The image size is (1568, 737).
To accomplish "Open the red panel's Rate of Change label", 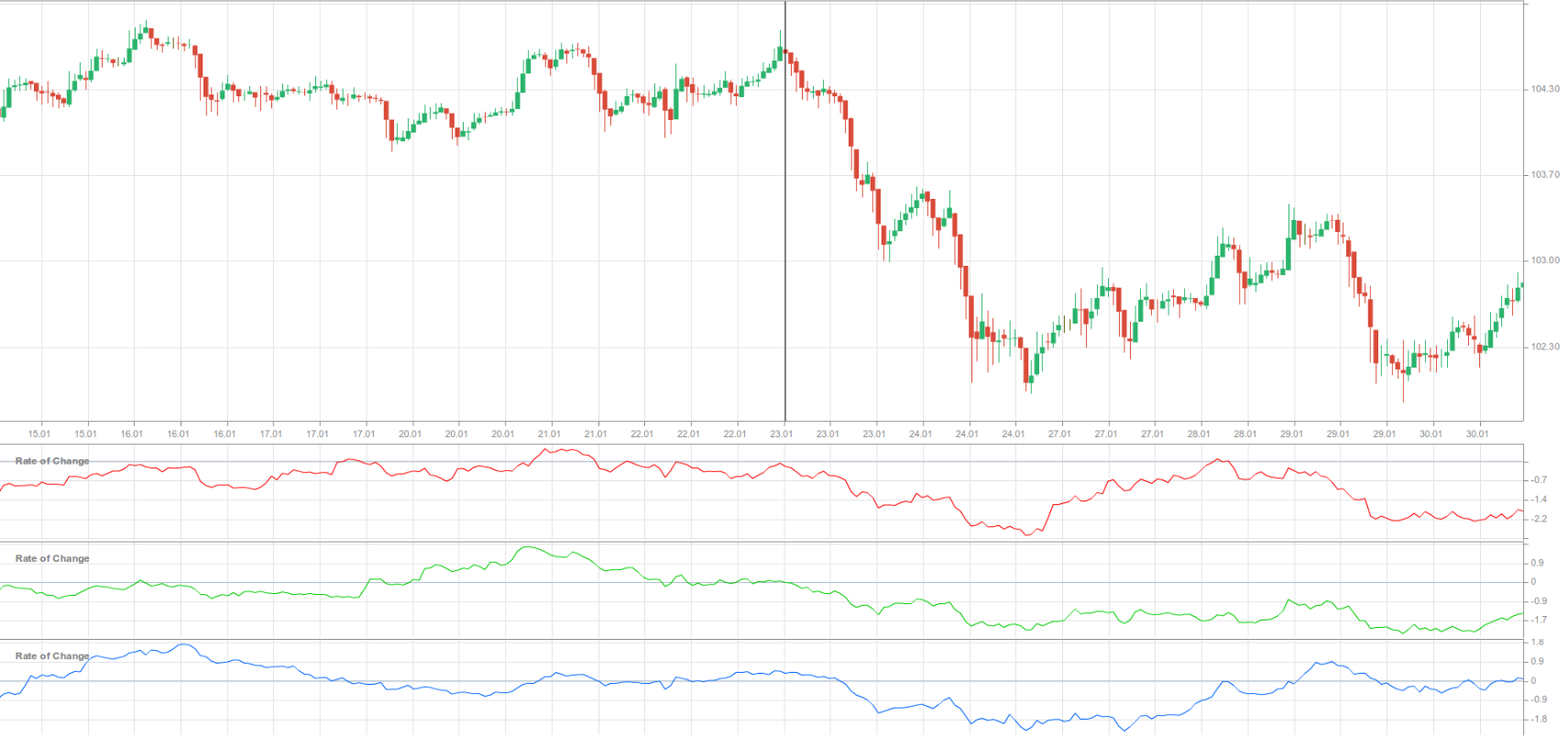I will tap(52, 461).
